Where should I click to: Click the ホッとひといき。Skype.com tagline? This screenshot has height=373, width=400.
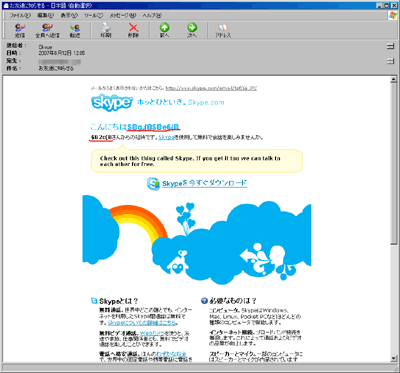click(181, 102)
